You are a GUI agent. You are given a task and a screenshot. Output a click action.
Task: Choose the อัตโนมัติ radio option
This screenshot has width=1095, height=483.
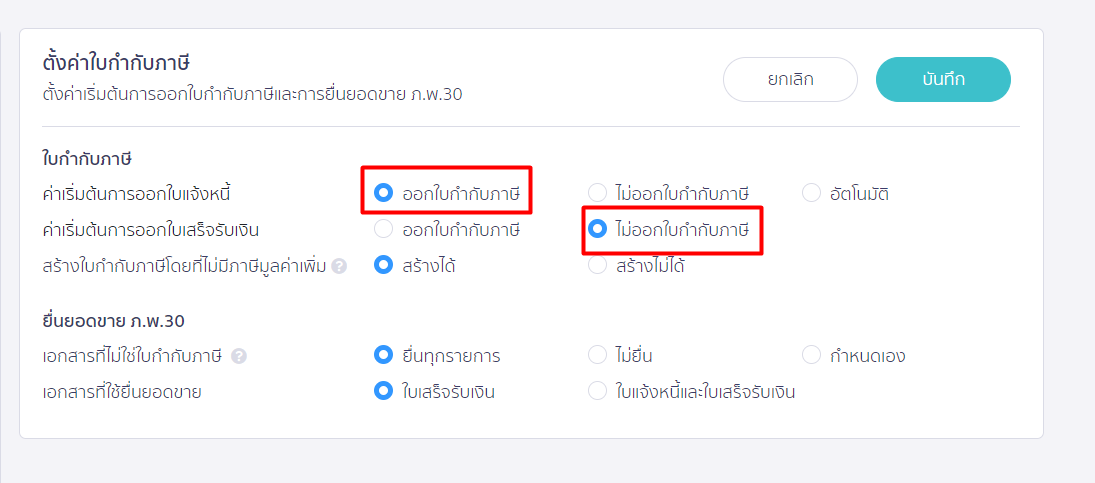(x=811, y=193)
